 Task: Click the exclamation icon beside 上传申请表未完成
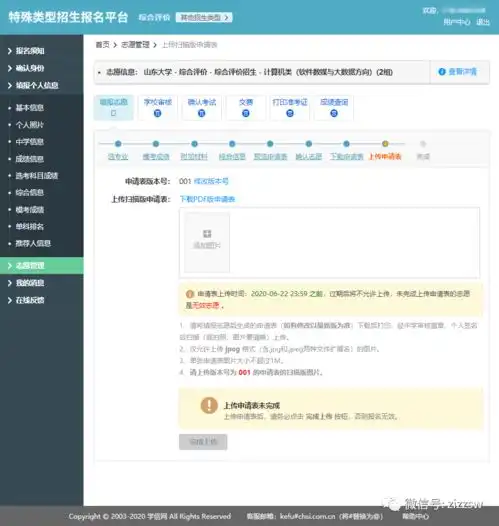coord(209,405)
